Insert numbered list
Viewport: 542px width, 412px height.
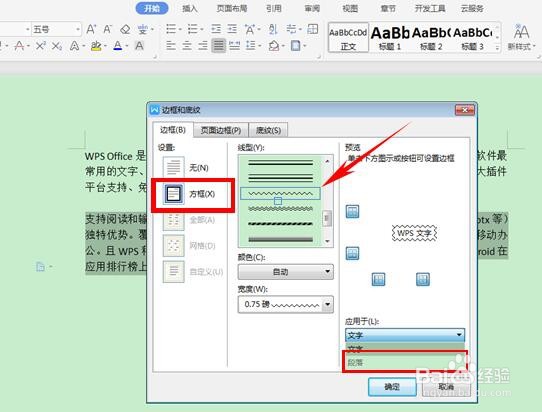pyautogui.click(x=192, y=29)
